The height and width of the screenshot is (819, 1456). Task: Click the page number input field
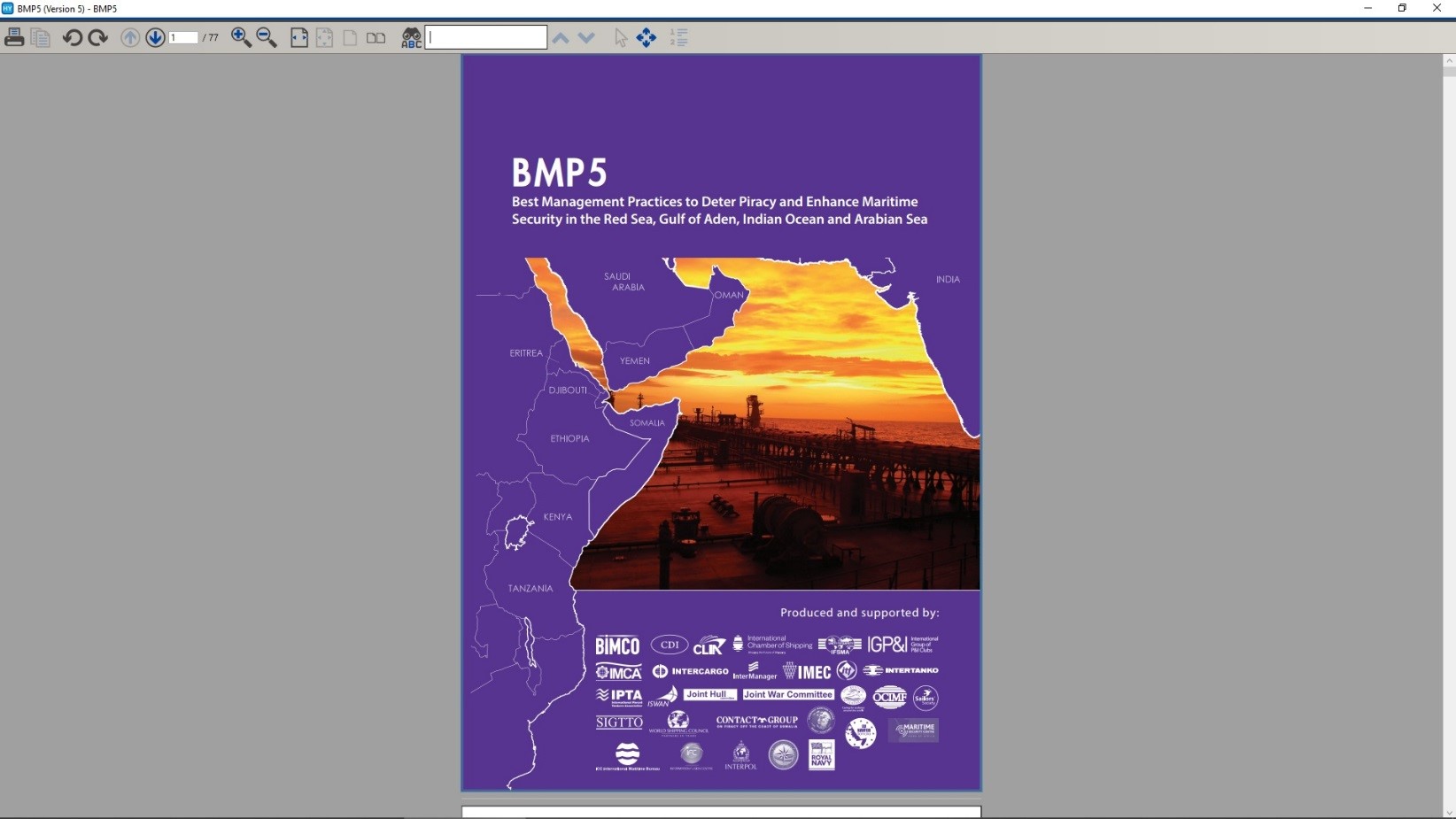pos(183,37)
